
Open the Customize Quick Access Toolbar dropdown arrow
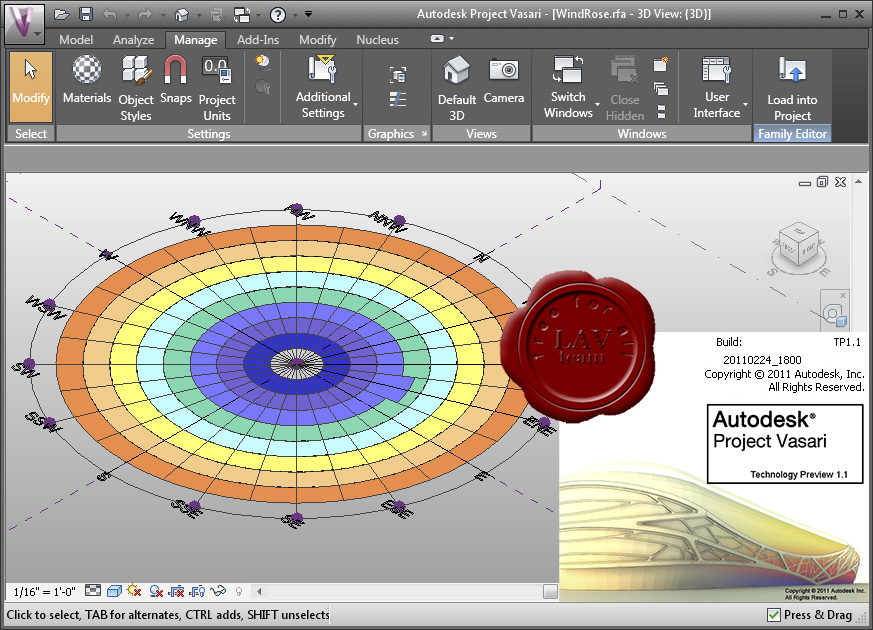(x=308, y=14)
